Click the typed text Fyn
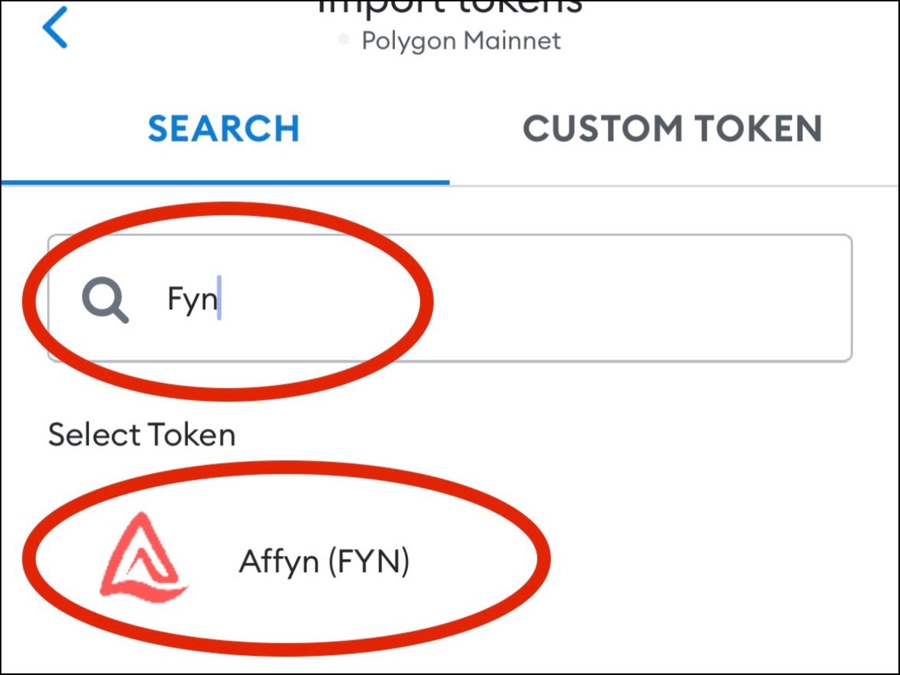The image size is (900, 675). coord(191,299)
